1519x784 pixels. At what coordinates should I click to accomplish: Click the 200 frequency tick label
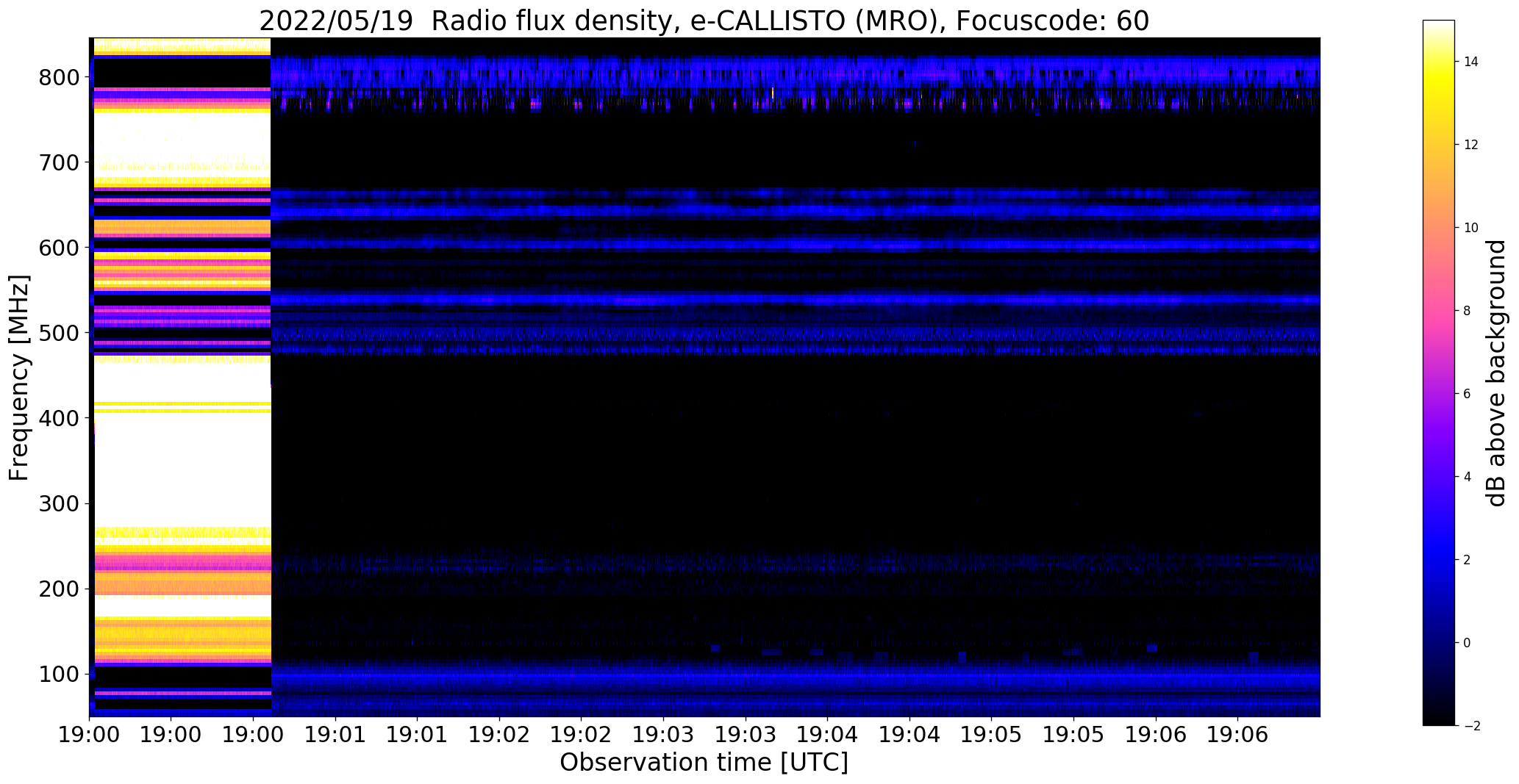[x=59, y=589]
